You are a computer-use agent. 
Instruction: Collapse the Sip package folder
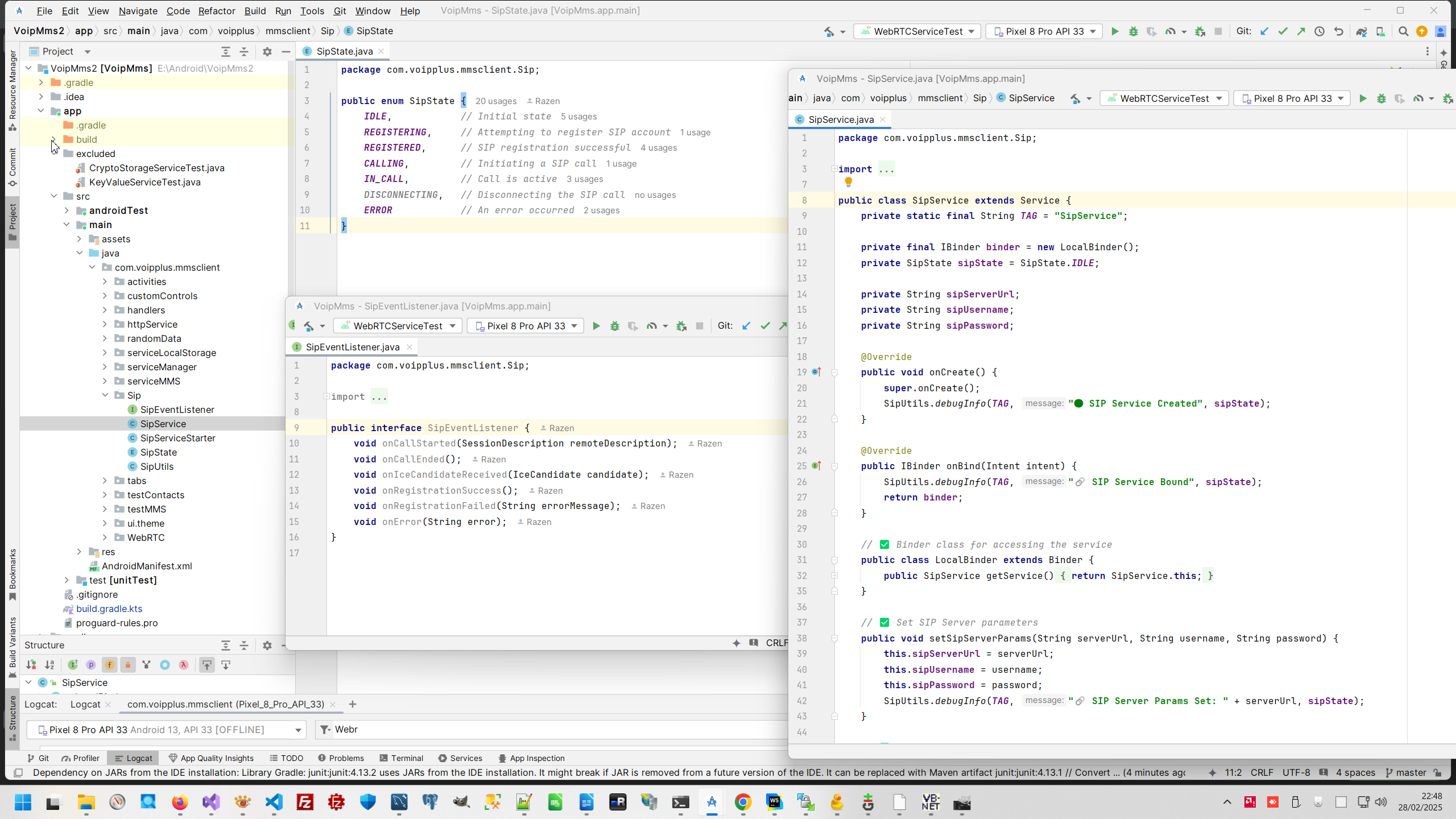[x=105, y=395]
